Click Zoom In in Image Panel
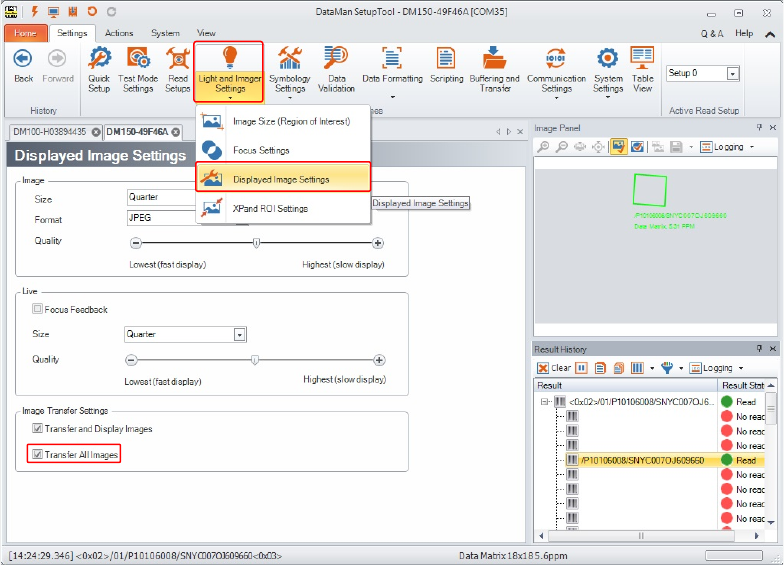The width and height of the screenshot is (784, 565). 543,146
